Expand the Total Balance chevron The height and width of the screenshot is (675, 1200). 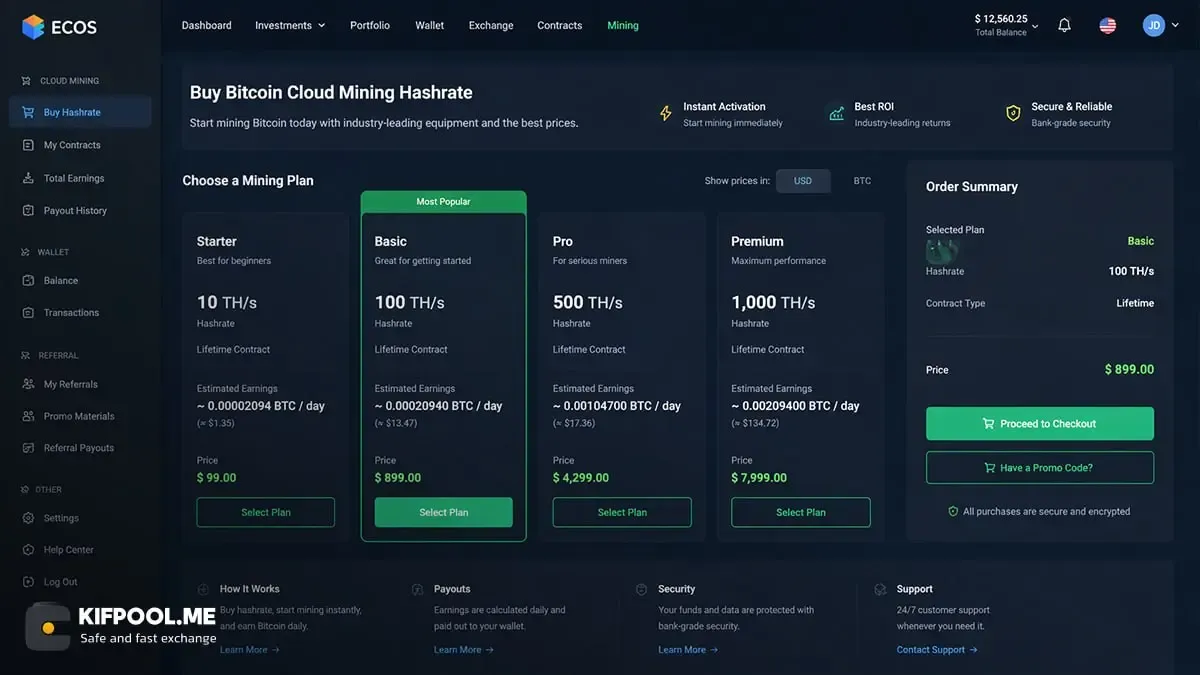[1035, 26]
